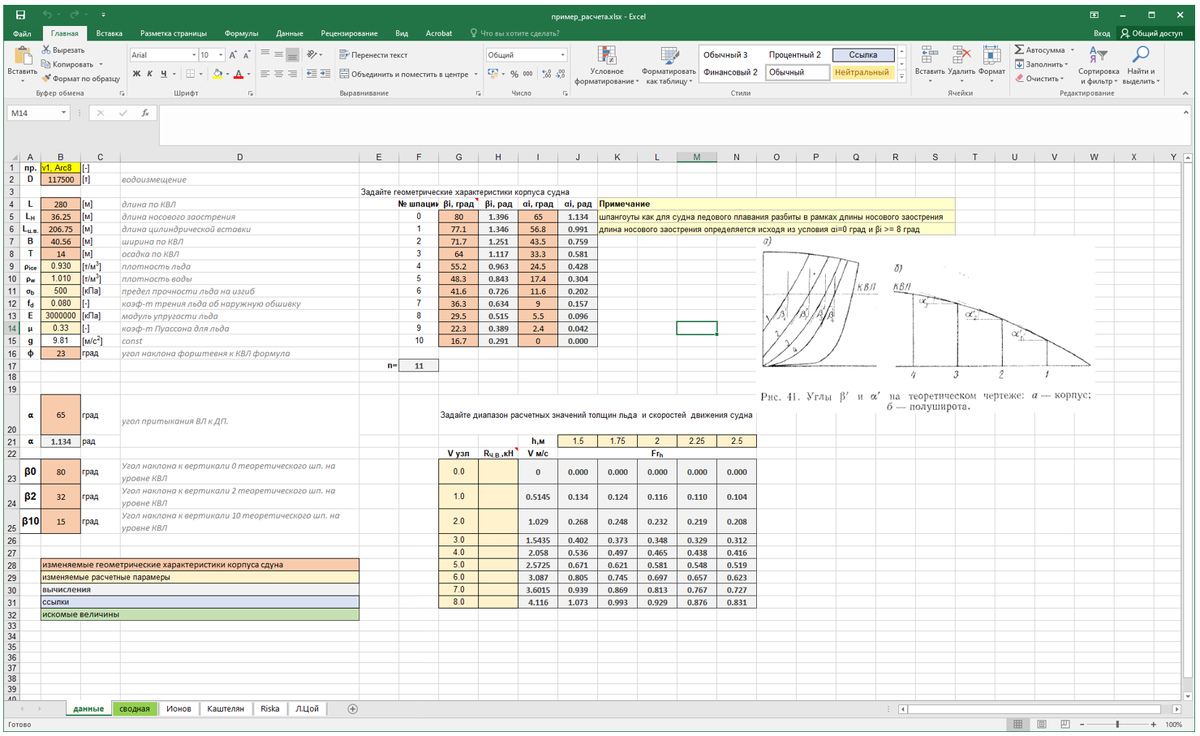Open the Кацтелян sheet tab

[x=225, y=708]
